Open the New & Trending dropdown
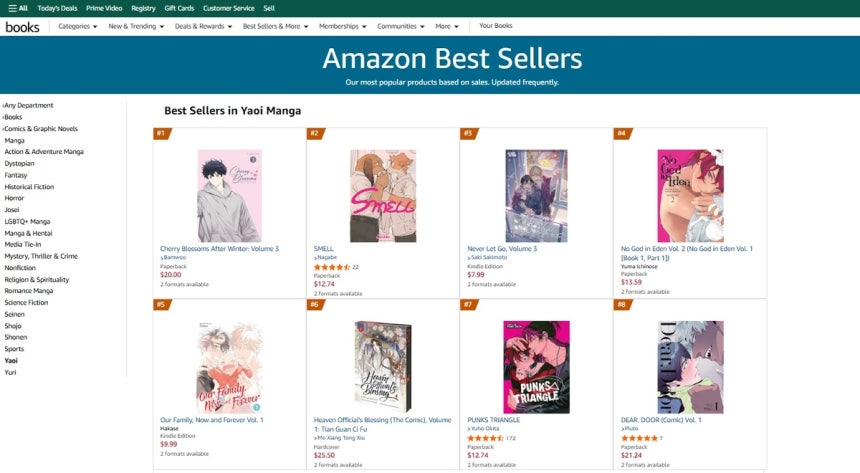 135,26
